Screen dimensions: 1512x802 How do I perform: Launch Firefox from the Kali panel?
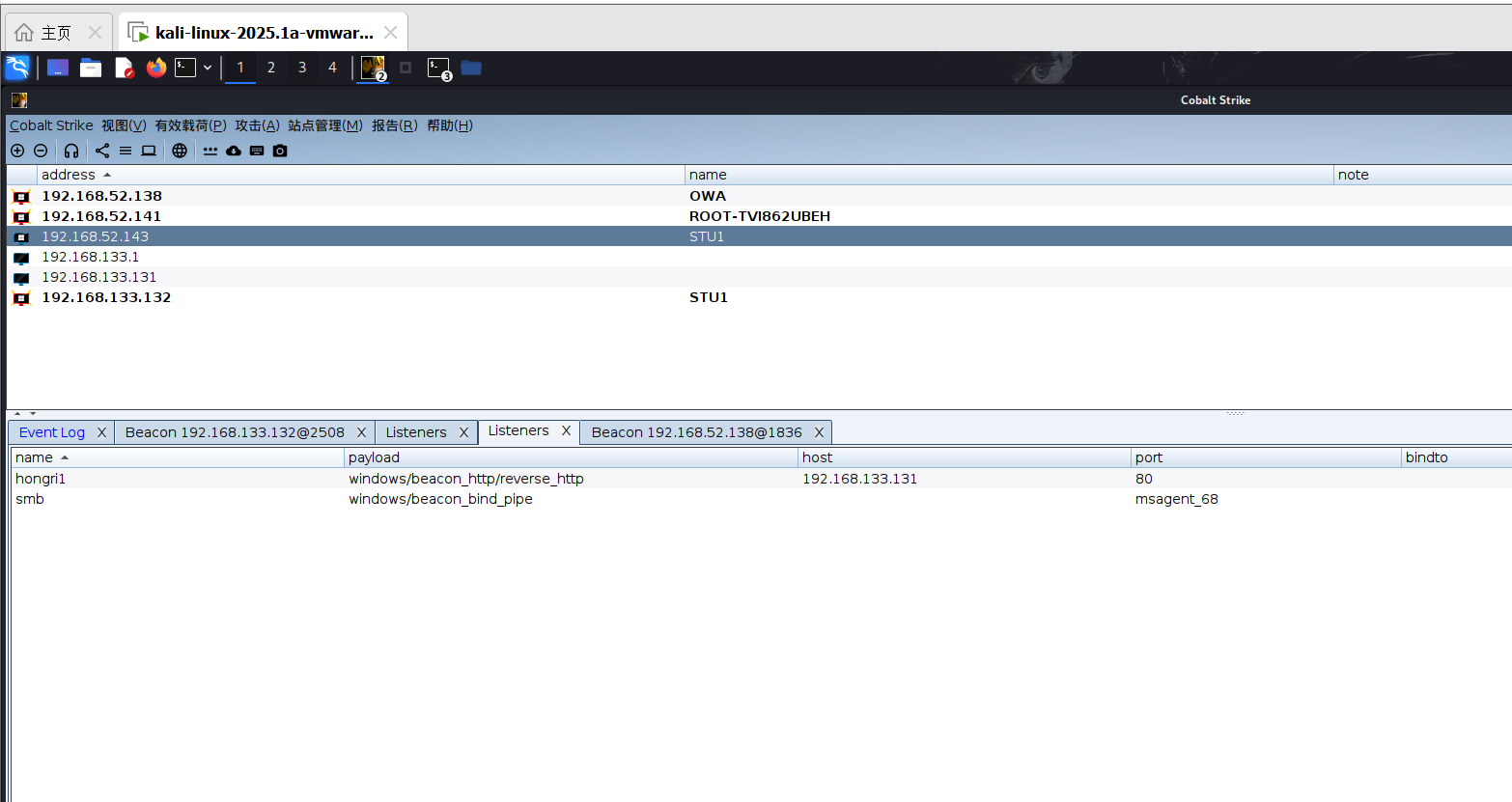pyautogui.click(x=155, y=68)
